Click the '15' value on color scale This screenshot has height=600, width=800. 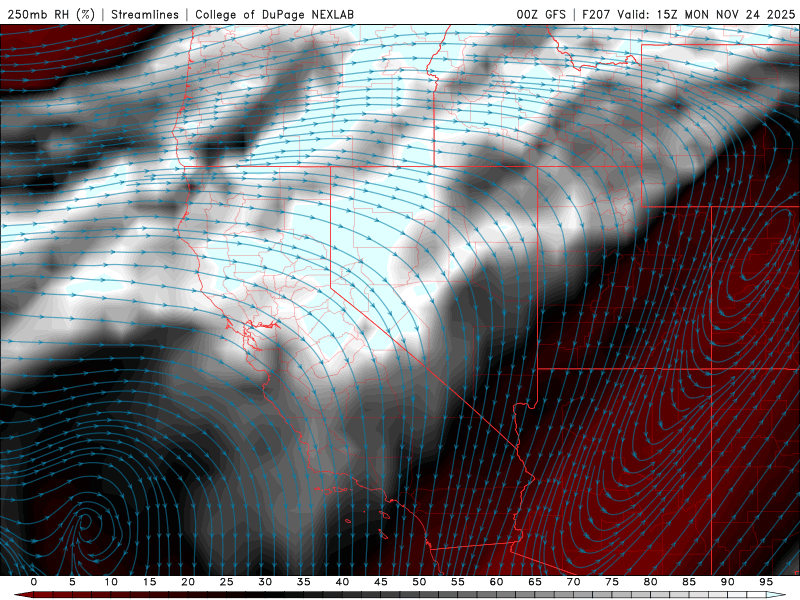[x=149, y=582]
